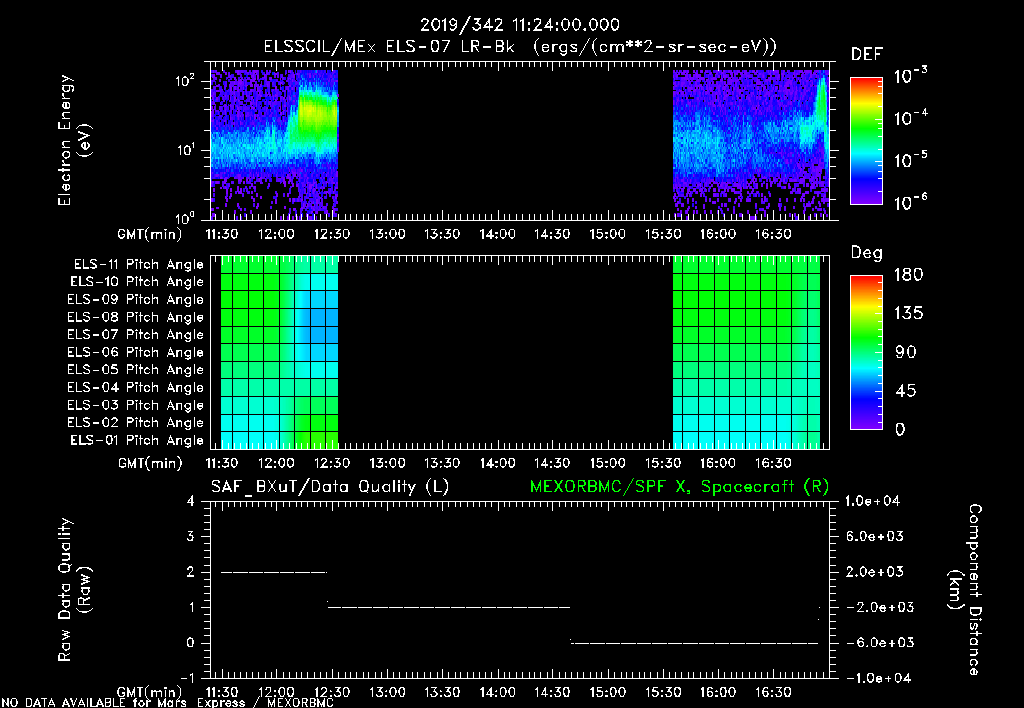Click the ELS-04 Pitch Angle row label
This screenshot has height=708, width=1024.
pyautogui.click(x=135, y=387)
